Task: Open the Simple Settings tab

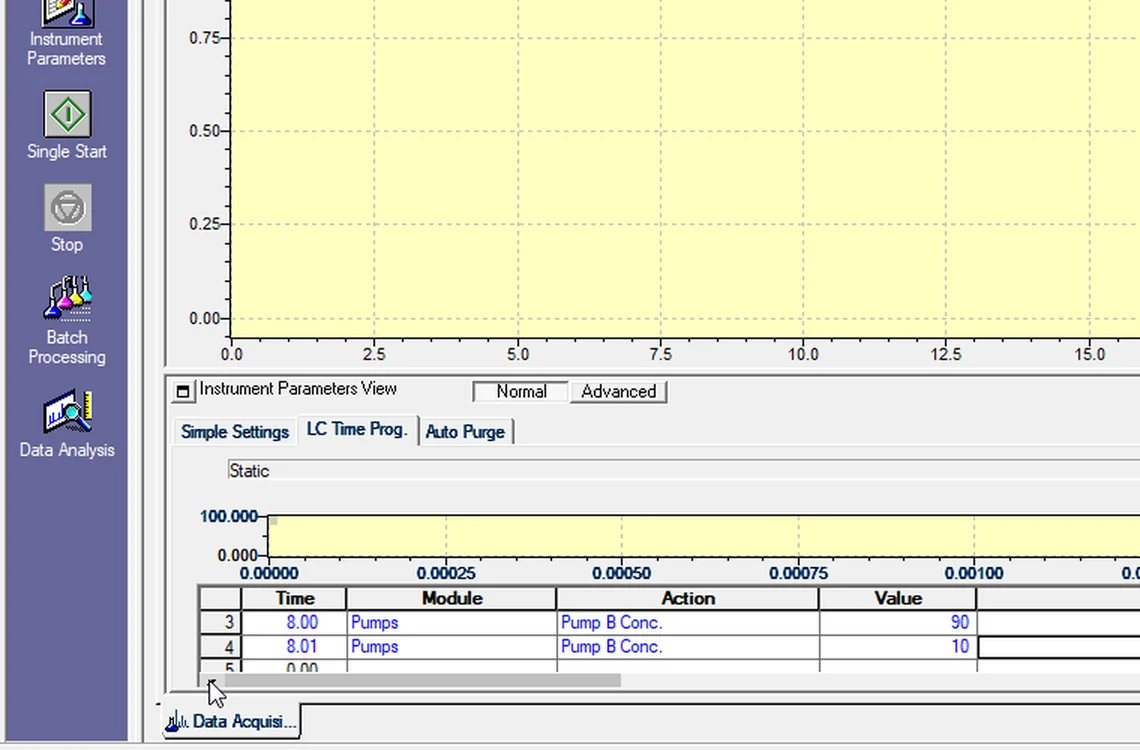Action: click(x=235, y=432)
